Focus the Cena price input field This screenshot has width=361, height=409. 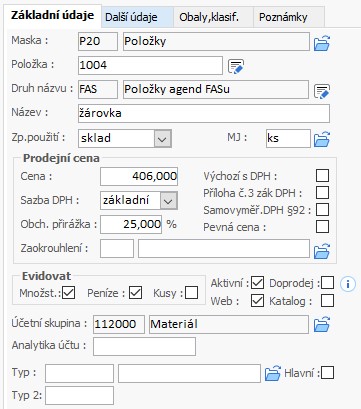coord(139,176)
